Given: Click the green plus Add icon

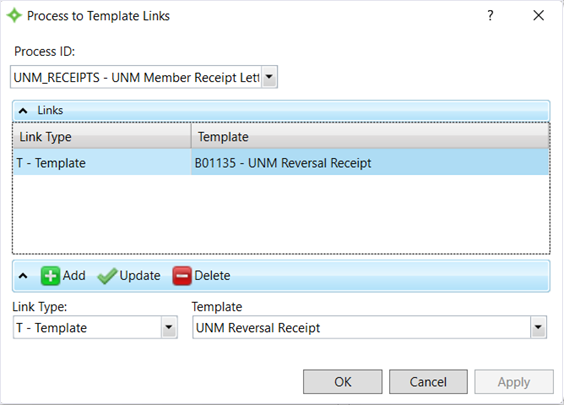Looking at the screenshot, I should [50, 276].
